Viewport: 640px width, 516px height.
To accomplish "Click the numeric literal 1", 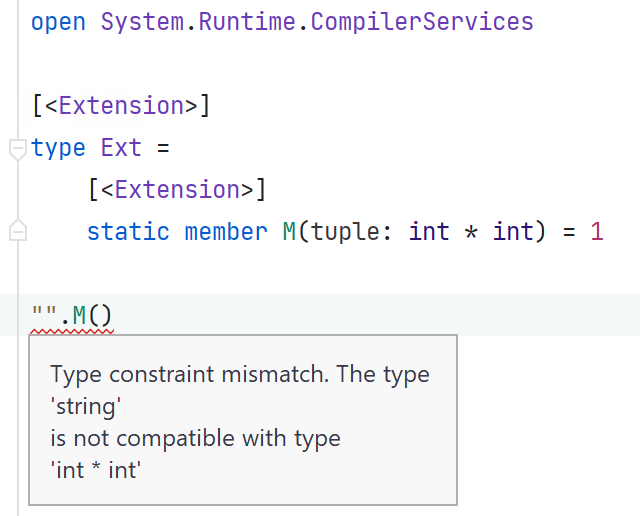I will (597, 231).
